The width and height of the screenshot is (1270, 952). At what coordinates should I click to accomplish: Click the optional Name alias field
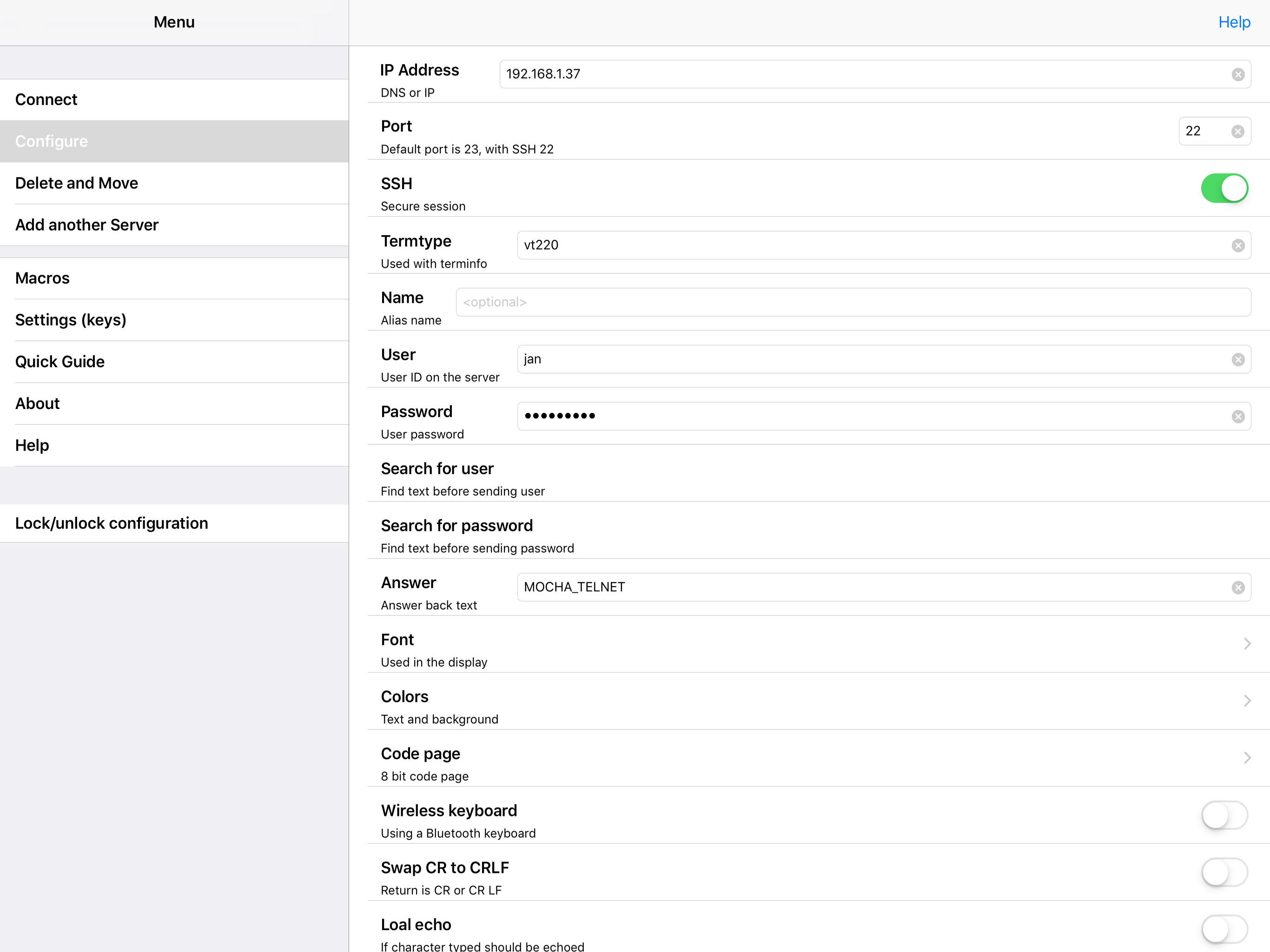853,302
